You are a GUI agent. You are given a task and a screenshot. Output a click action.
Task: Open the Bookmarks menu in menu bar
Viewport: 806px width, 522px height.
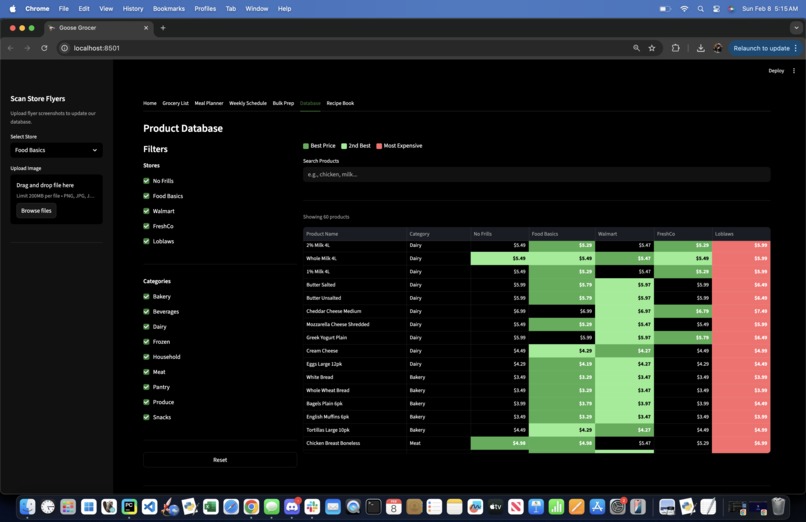tap(169, 9)
